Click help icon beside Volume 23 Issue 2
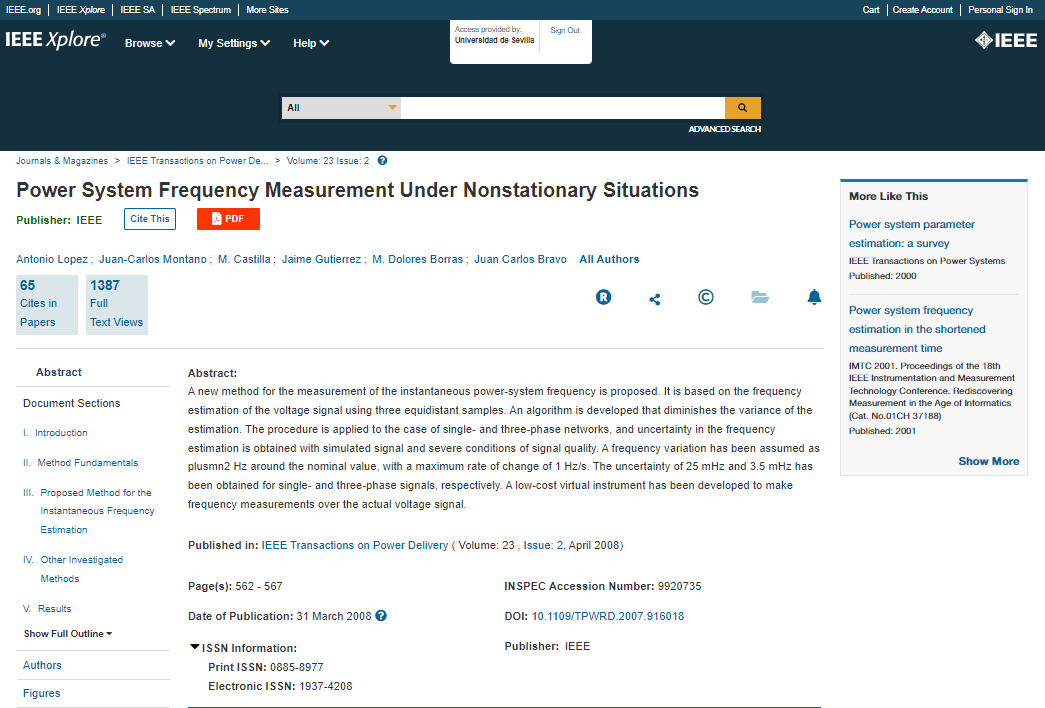Viewport: 1045px width, 708px height. pyautogui.click(x=382, y=160)
